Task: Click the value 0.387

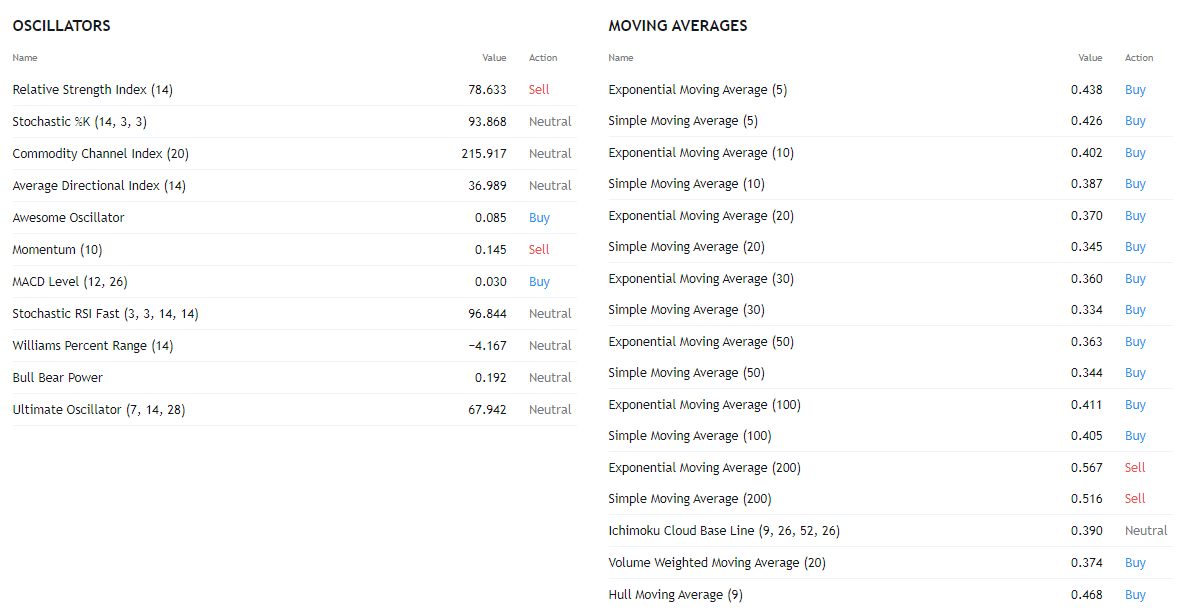Action: tap(1087, 184)
